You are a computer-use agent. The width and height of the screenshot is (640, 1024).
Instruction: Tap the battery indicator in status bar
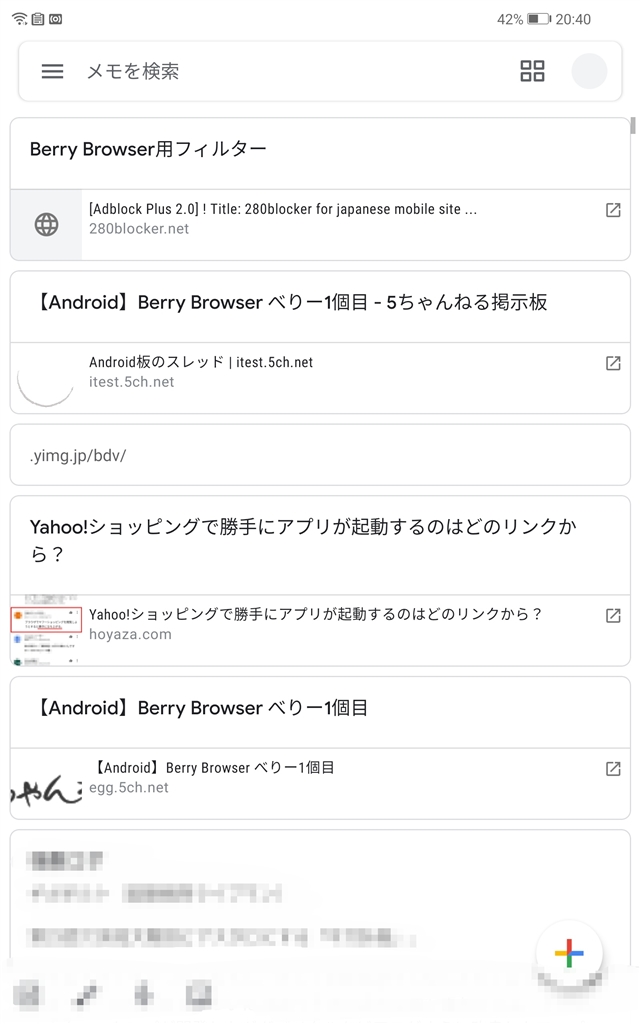(x=539, y=19)
